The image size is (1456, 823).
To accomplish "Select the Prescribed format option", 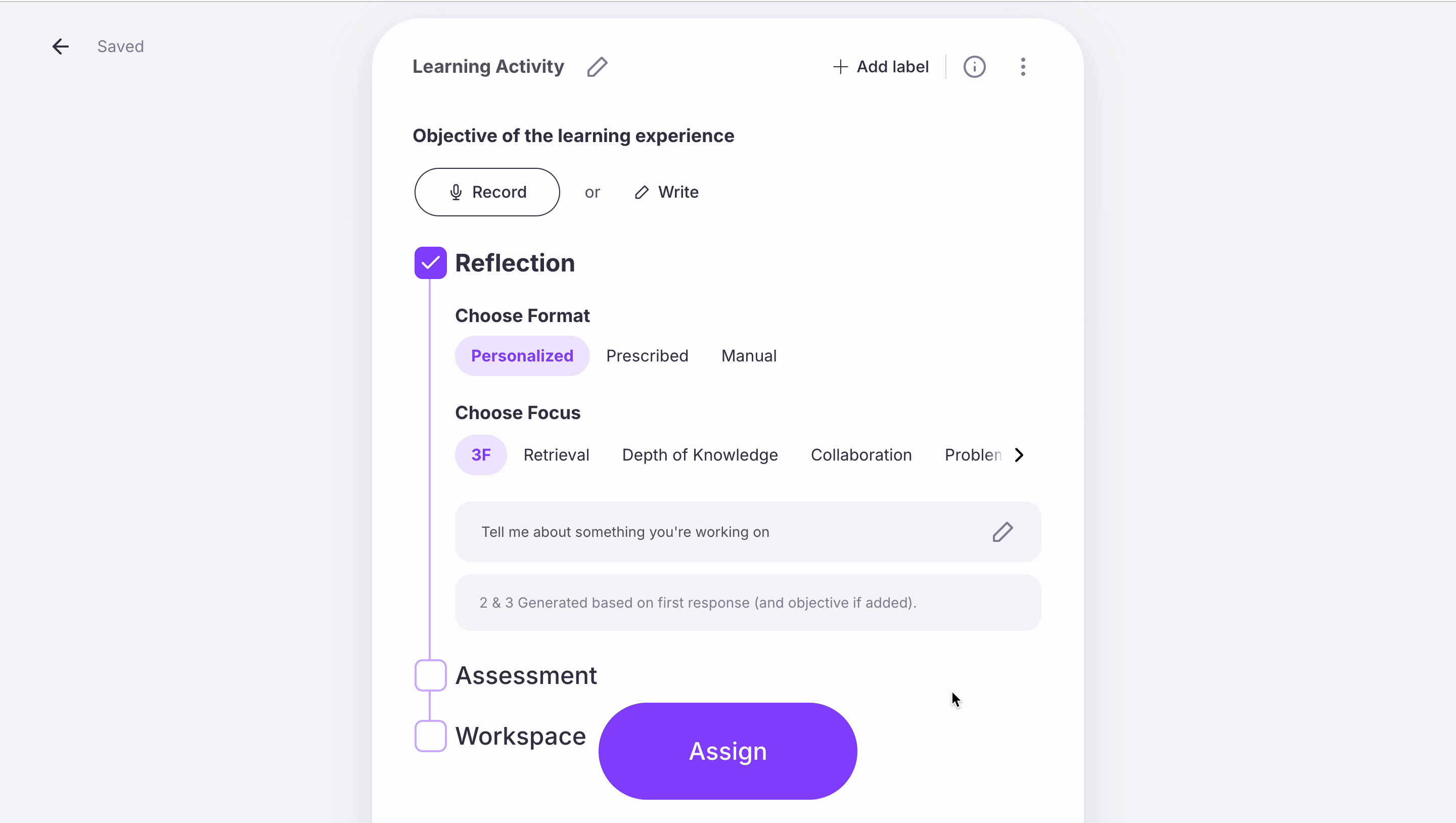I will [x=647, y=356].
